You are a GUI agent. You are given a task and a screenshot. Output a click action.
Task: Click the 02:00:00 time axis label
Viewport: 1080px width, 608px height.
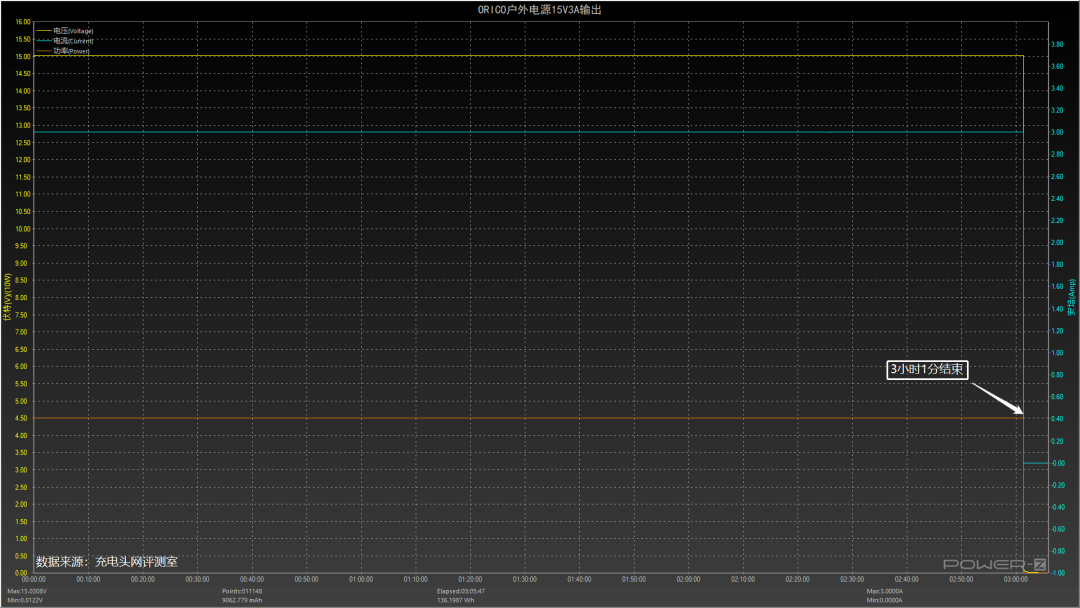pos(688,580)
